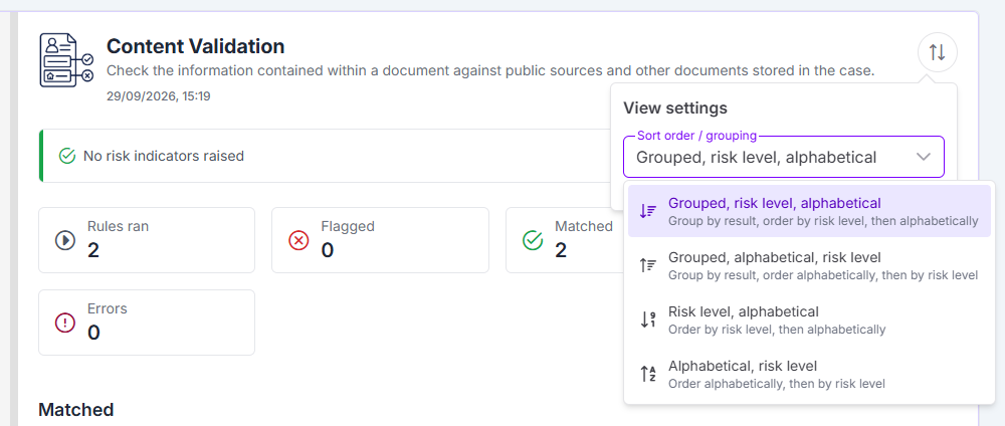Click the View settings title
The width and height of the screenshot is (1005, 426).
point(676,108)
